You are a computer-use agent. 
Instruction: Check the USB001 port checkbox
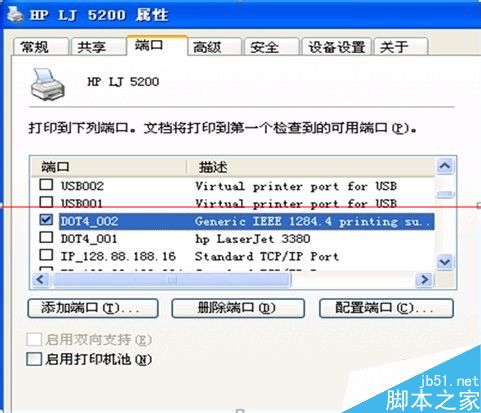[x=46, y=202]
